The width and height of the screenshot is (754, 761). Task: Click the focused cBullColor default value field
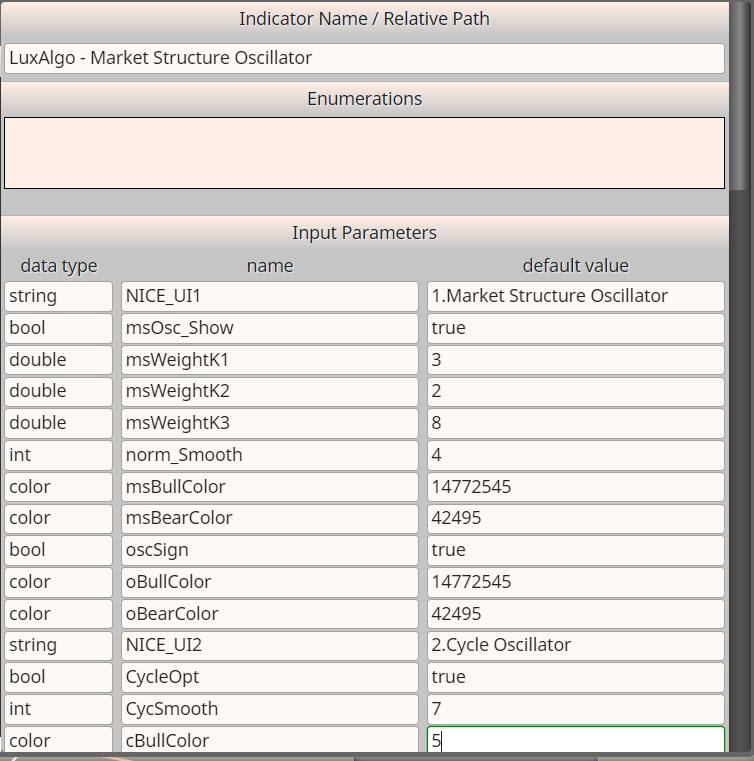pos(576,740)
